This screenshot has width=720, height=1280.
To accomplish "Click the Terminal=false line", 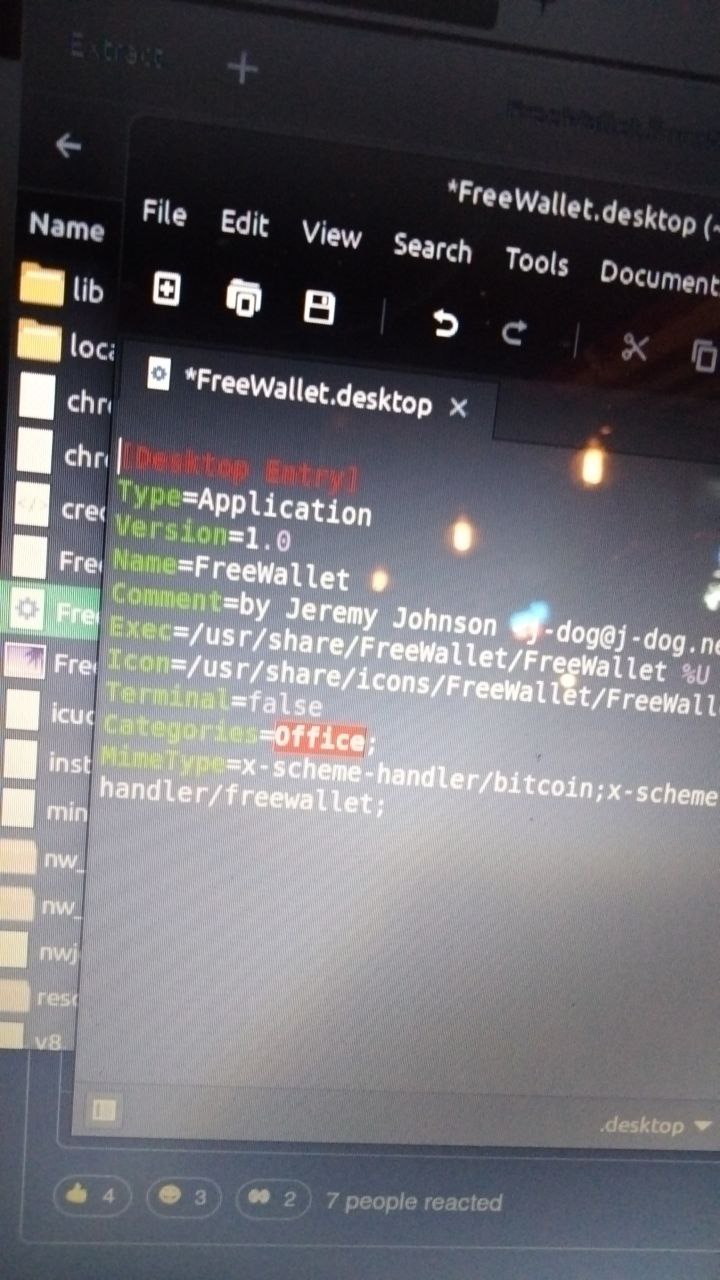I will tap(213, 699).
